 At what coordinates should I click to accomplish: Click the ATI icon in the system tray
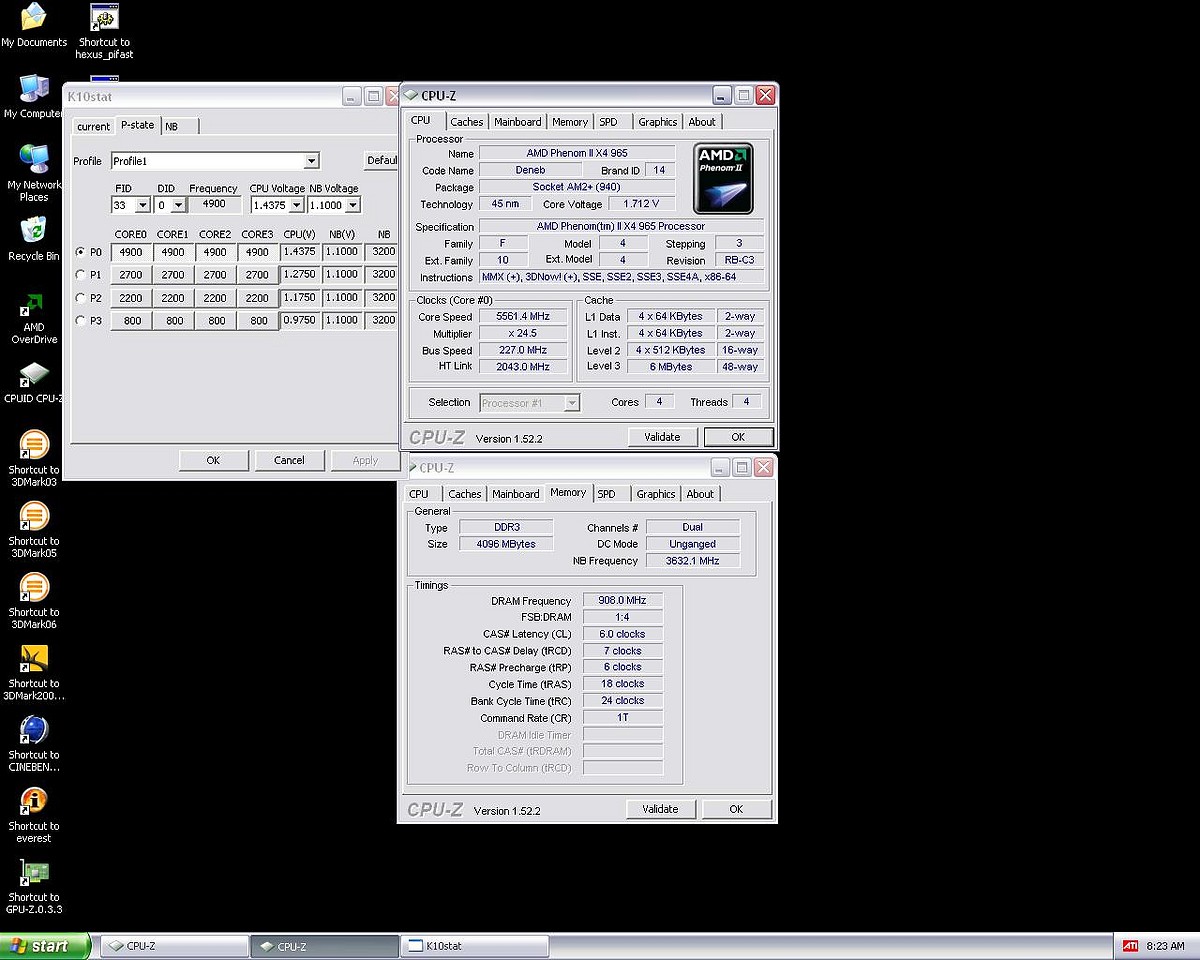coord(1130,946)
